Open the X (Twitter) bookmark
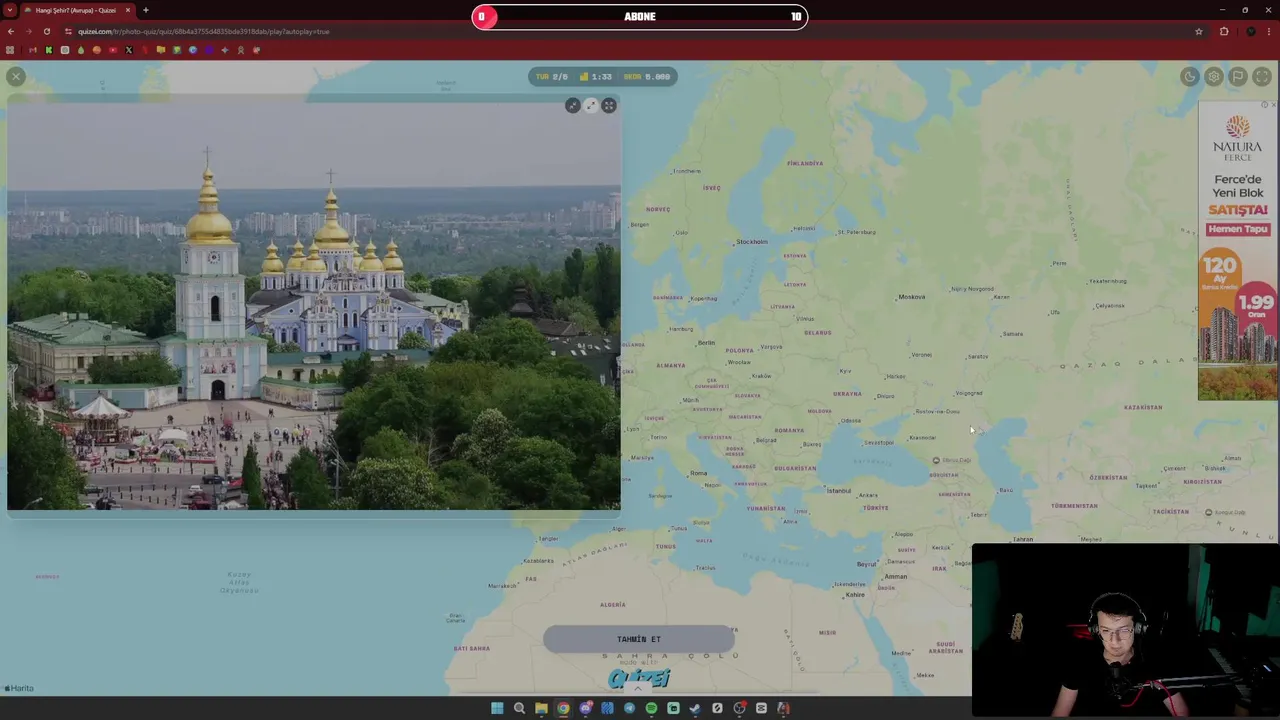This screenshot has width=1280, height=720. pyautogui.click(x=128, y=50)
